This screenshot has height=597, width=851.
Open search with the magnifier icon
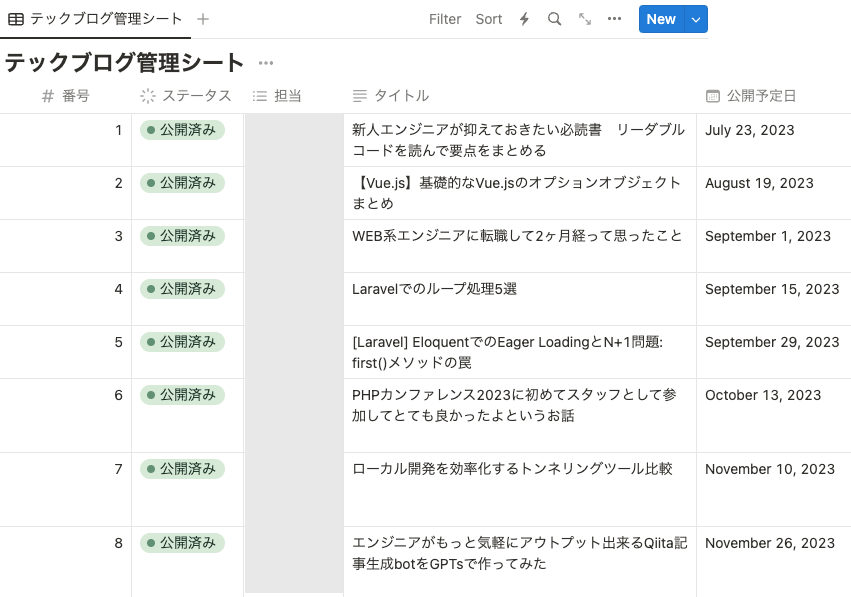click(554, 19)
